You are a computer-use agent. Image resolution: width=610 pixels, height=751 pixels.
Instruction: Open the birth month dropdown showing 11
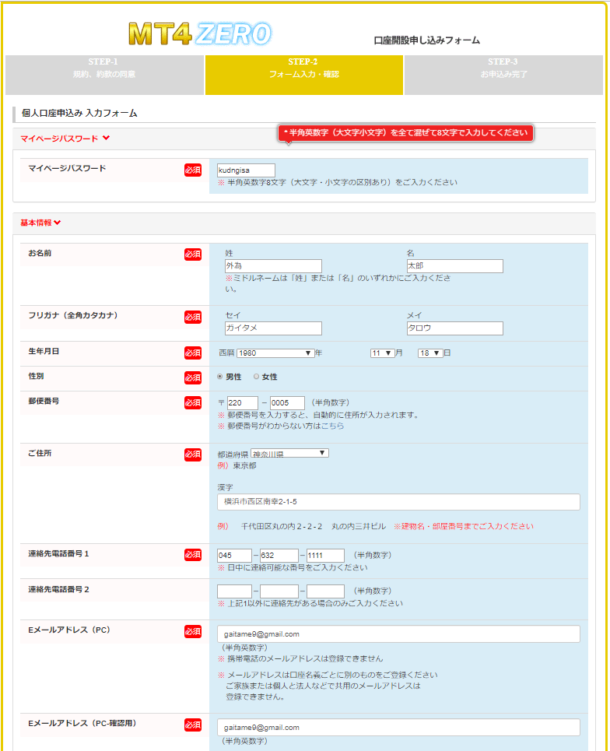381,353
